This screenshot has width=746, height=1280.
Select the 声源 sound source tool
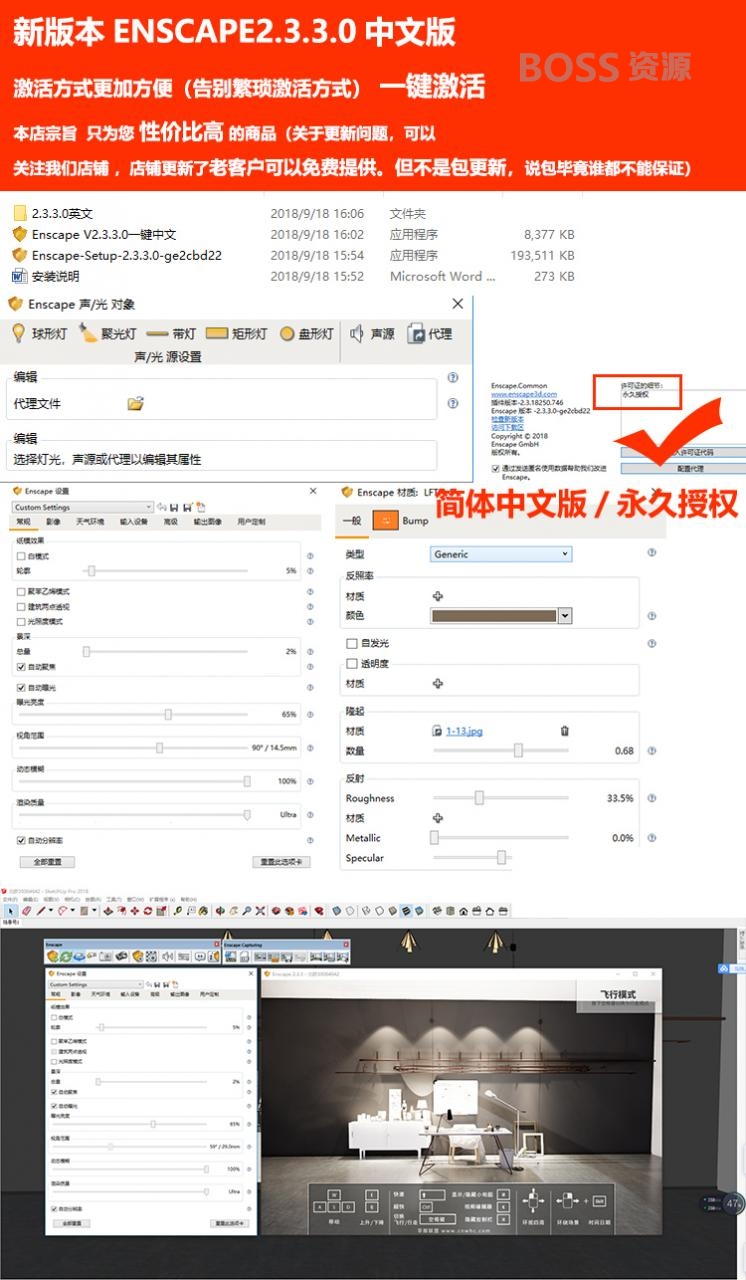pos(371,334)
